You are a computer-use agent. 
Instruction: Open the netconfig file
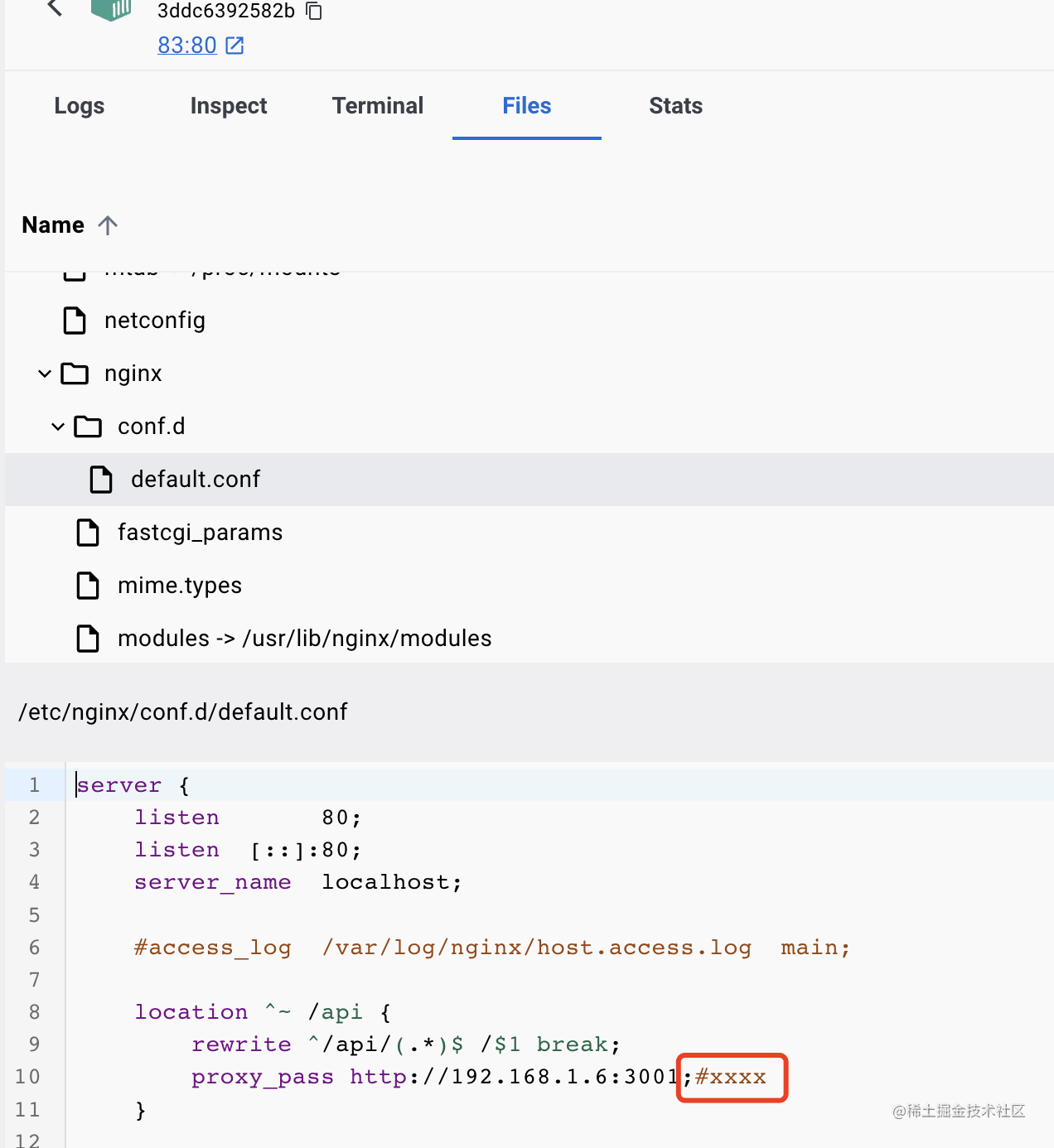pyautogui.click(x=155, y=321)
